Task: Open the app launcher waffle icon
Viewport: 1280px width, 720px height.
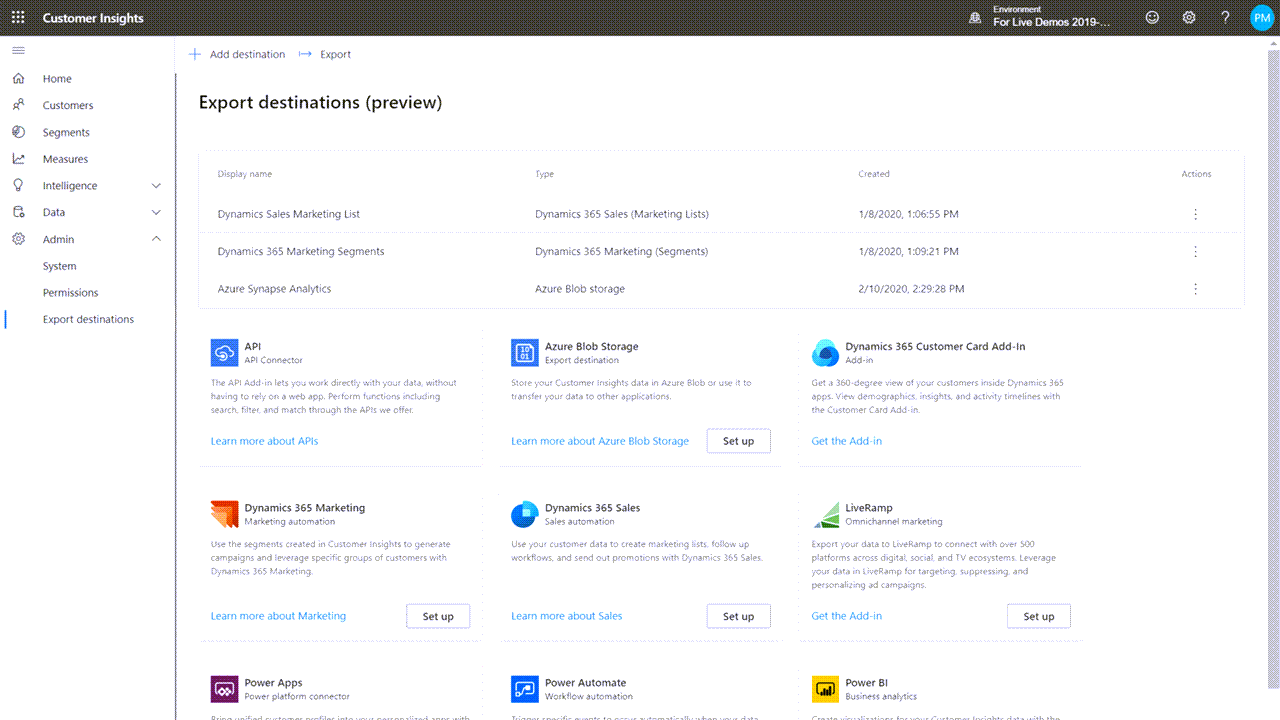Action: pyautogui.click(x=18, y=18)
